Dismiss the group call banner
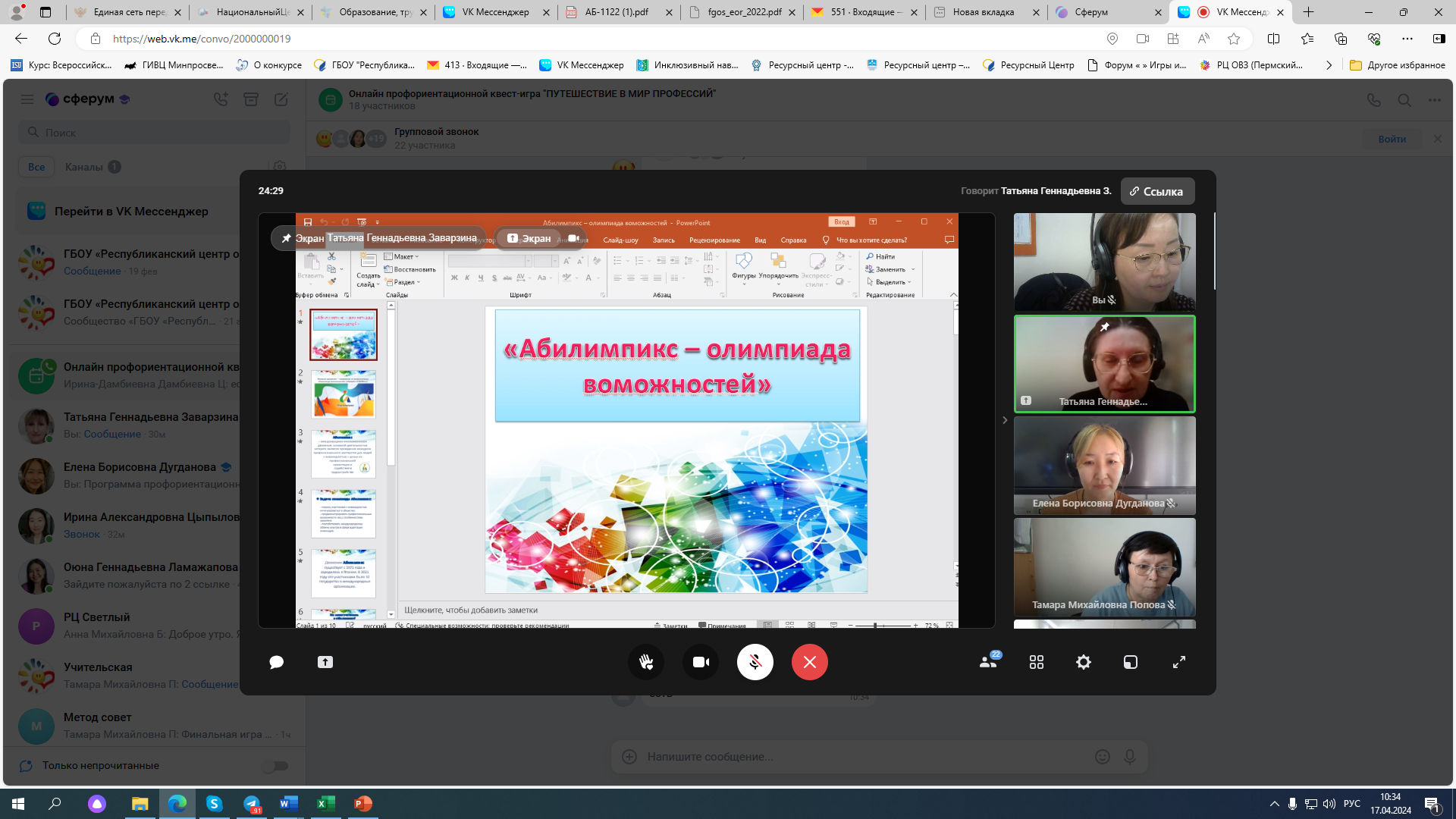 (1438, 139)
